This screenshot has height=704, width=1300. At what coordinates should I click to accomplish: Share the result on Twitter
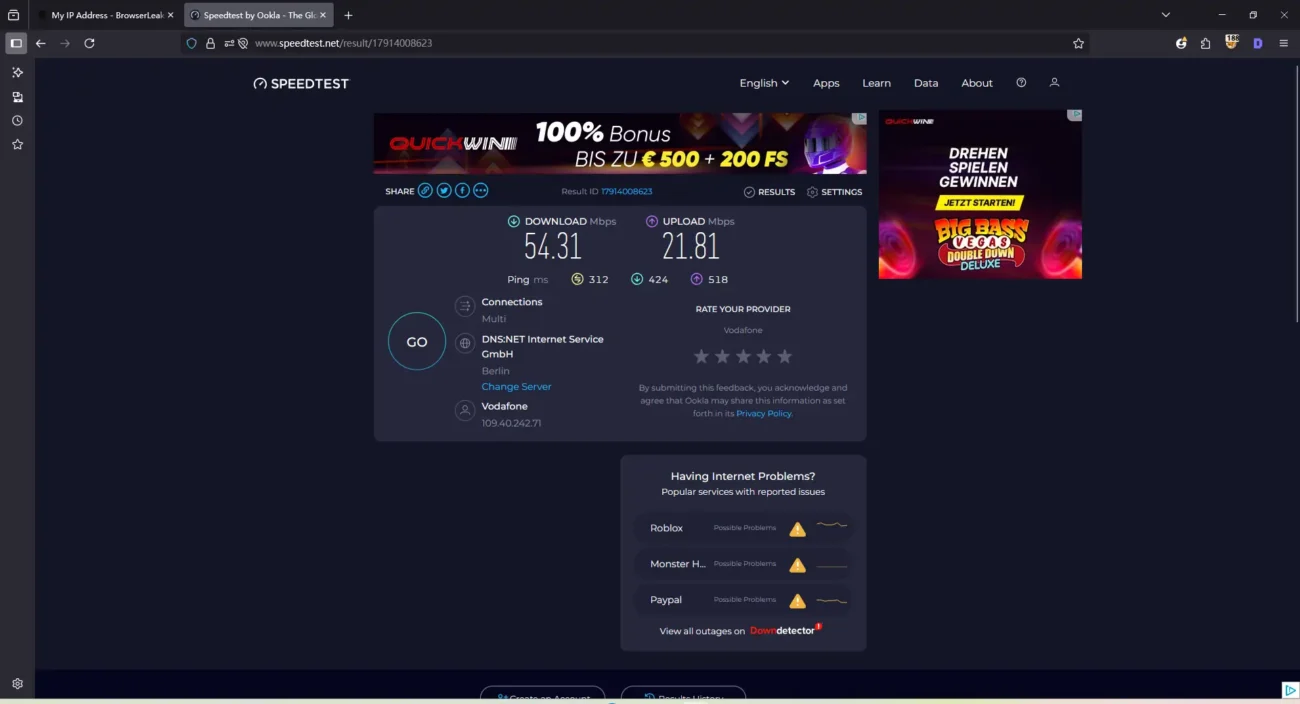click(444, 191)
